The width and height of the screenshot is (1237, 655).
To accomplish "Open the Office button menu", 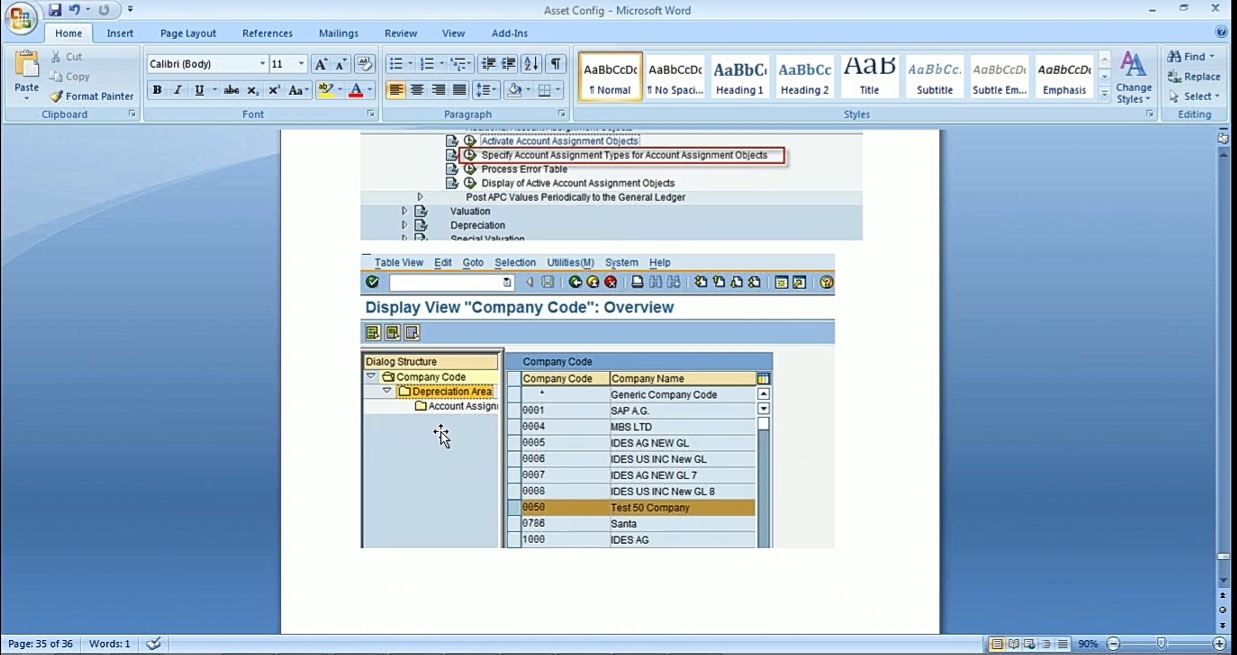I will click(21, 18).
